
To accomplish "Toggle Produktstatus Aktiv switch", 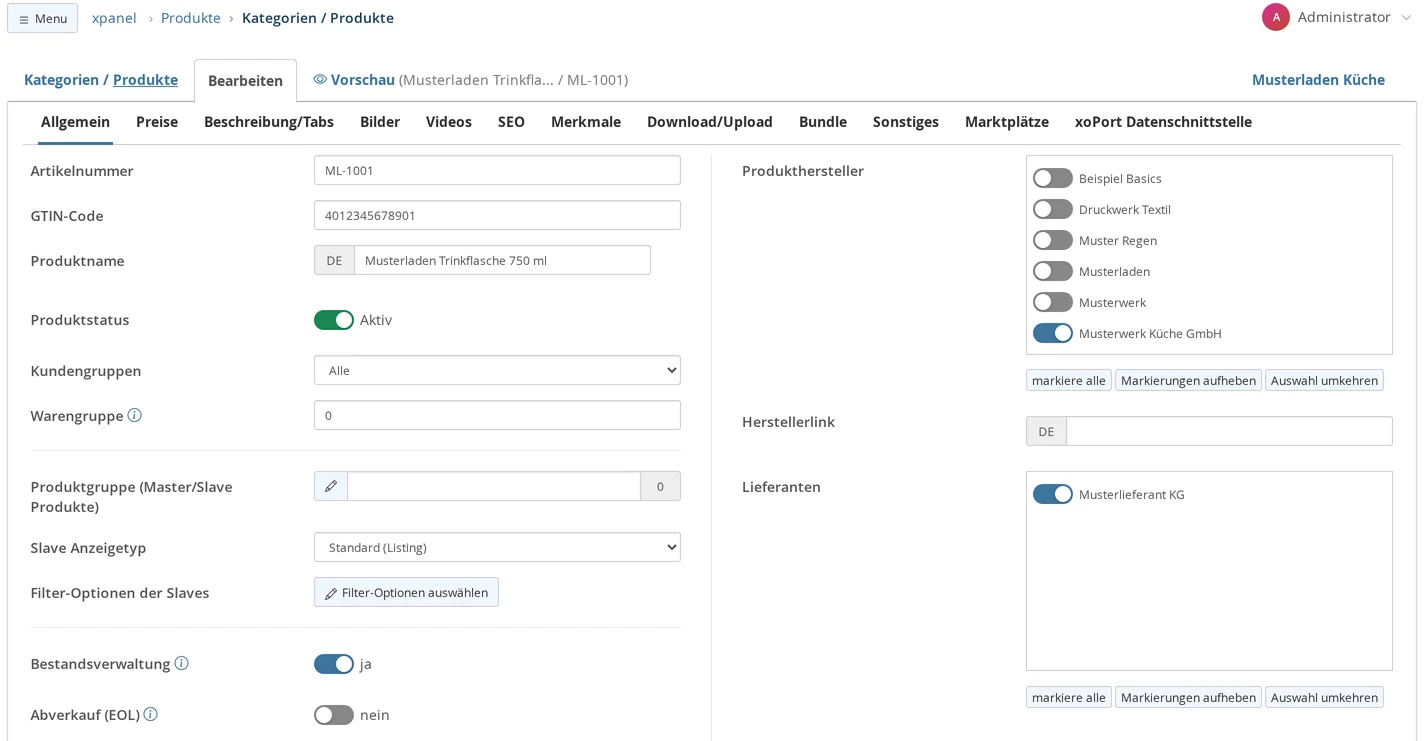I will (x=334, y=320).
